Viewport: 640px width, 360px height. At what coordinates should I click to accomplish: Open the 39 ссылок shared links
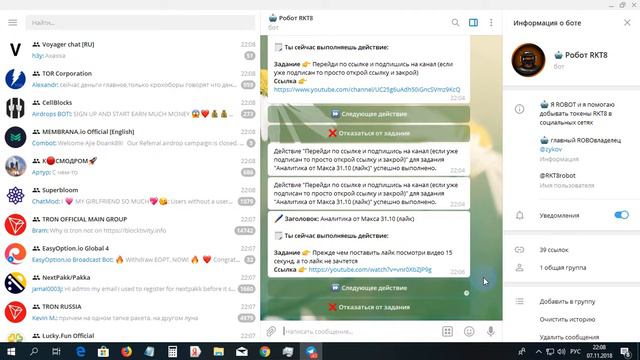pyautogui.click(x=553, y=250)
